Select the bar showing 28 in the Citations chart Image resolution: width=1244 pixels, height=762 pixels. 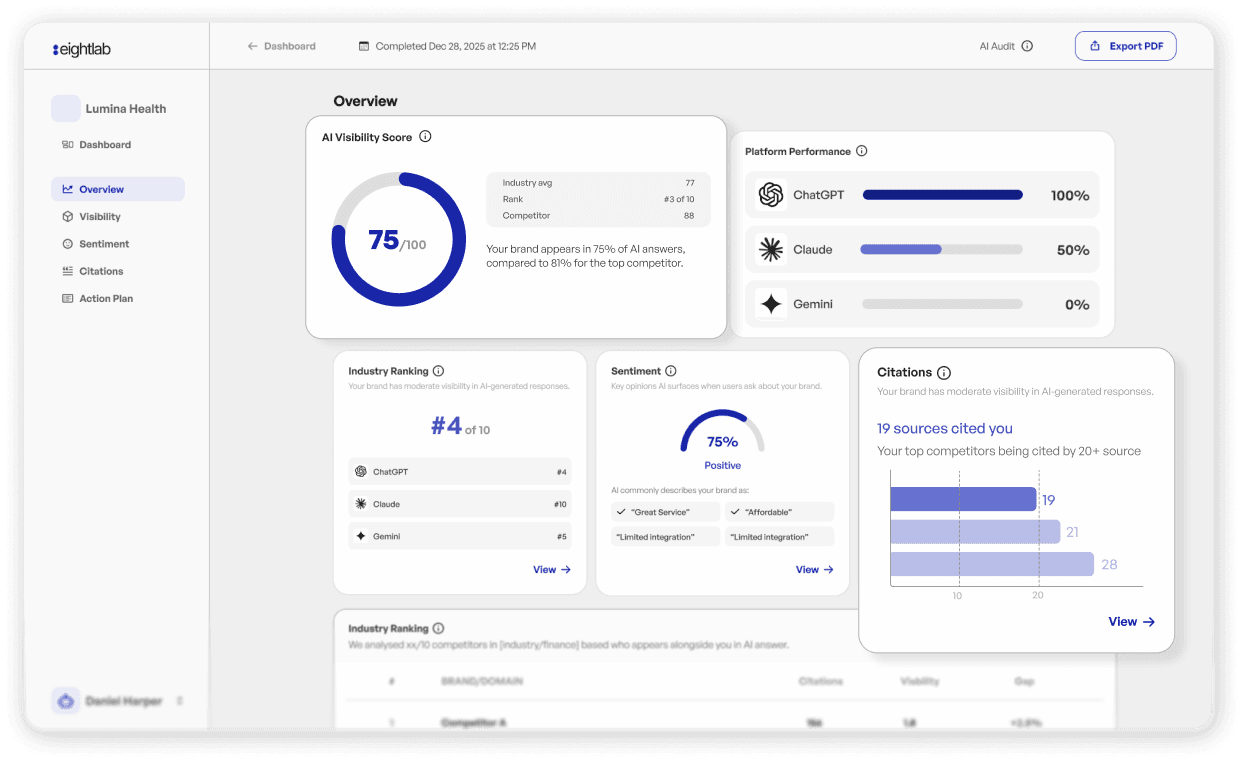[991, 564]
